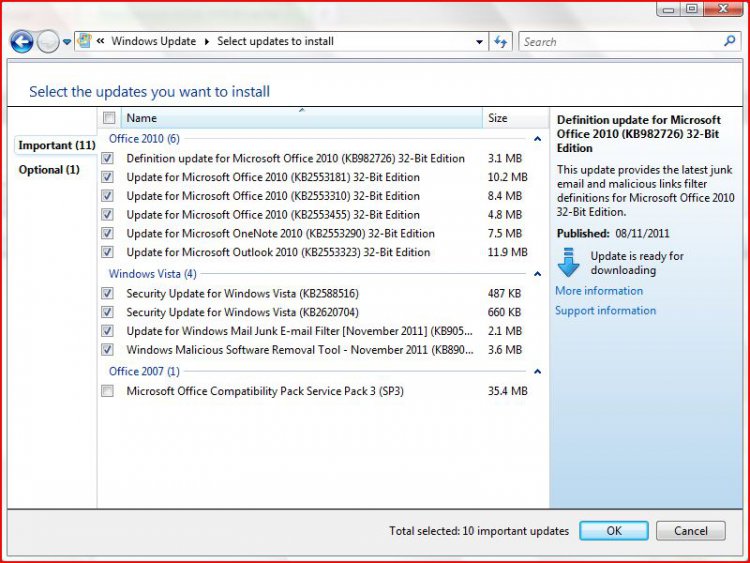Open the address bar history dropdown
Screen dimensions: 750x563
coord(479,42)
